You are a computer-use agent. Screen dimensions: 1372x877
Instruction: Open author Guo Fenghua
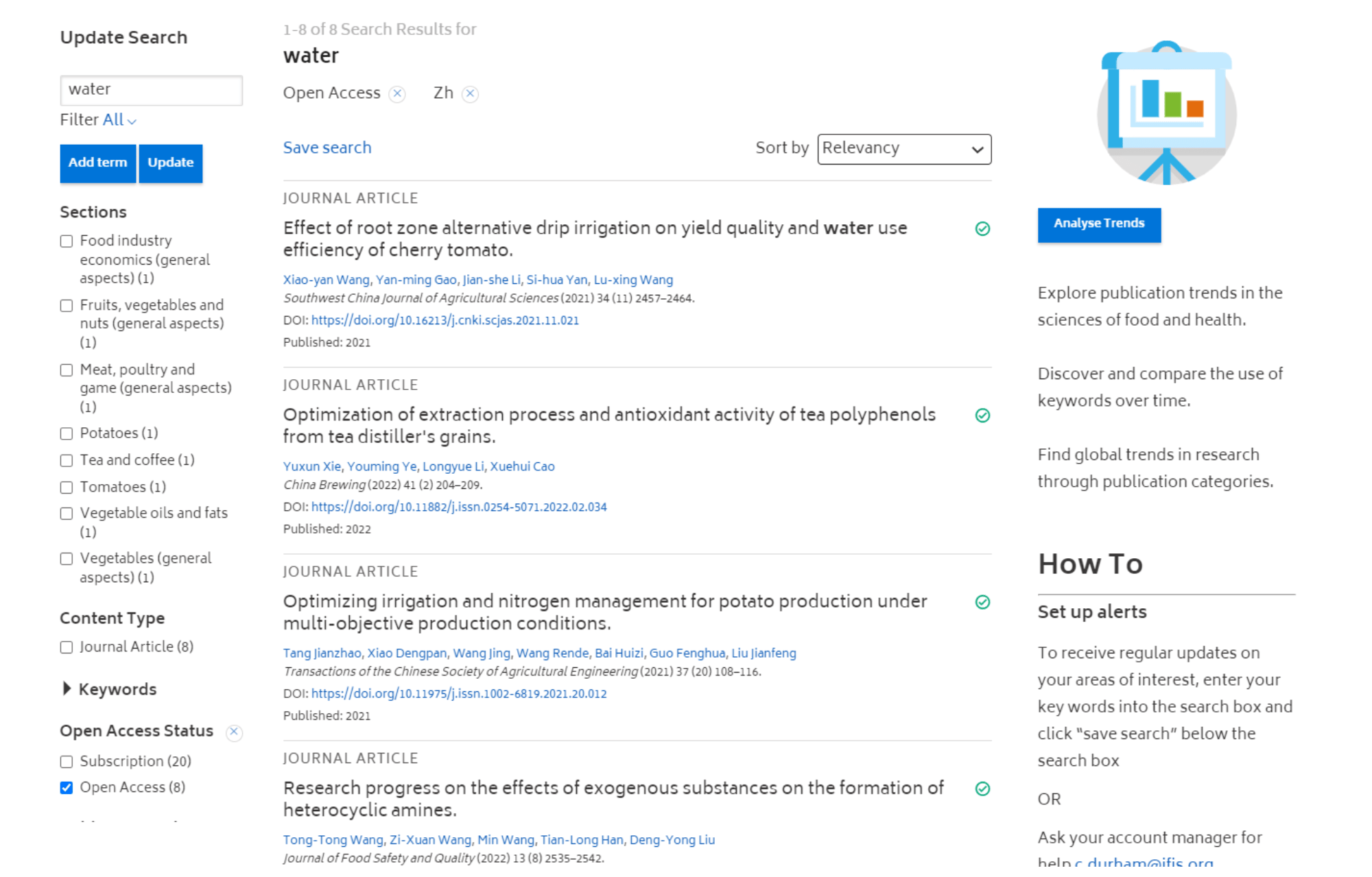point(687,653)
